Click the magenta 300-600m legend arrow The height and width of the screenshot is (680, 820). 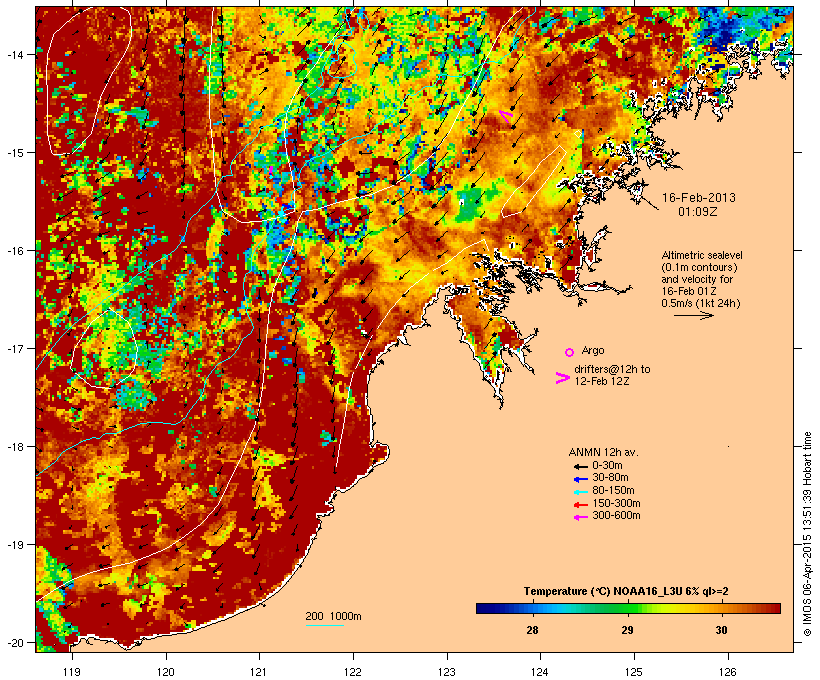(580, 517)
